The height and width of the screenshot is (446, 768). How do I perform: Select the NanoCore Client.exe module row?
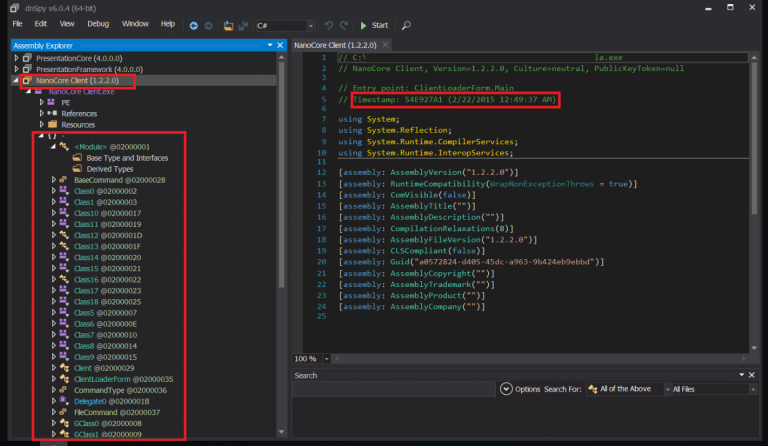tap(81, 92)
